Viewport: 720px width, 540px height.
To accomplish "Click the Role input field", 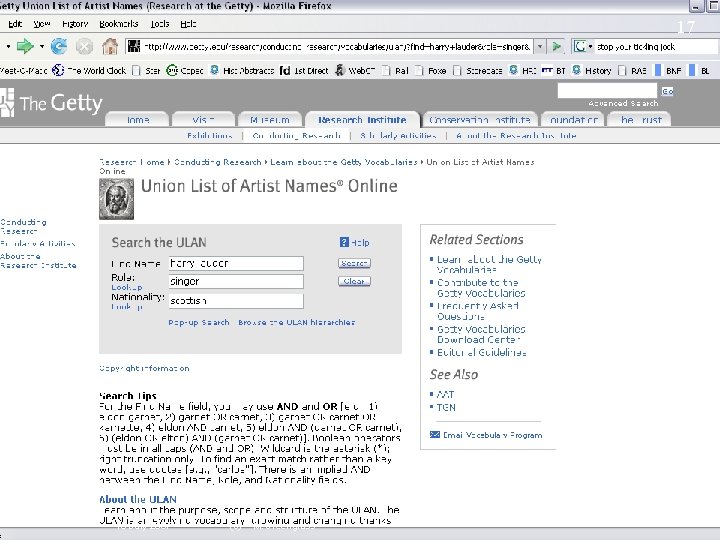I will tap(236, 281).
